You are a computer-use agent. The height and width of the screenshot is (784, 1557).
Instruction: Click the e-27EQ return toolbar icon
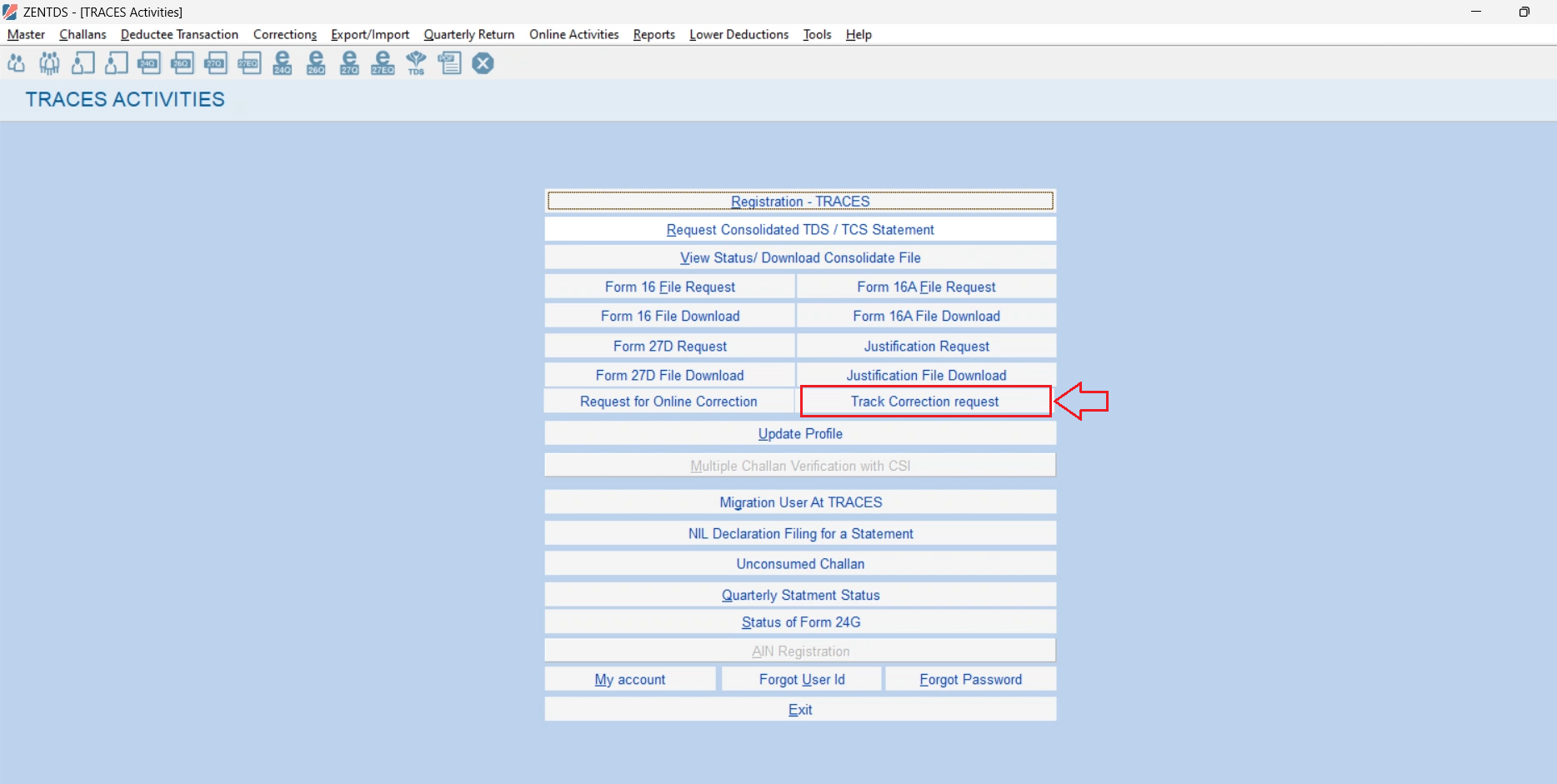coord(383,63)
